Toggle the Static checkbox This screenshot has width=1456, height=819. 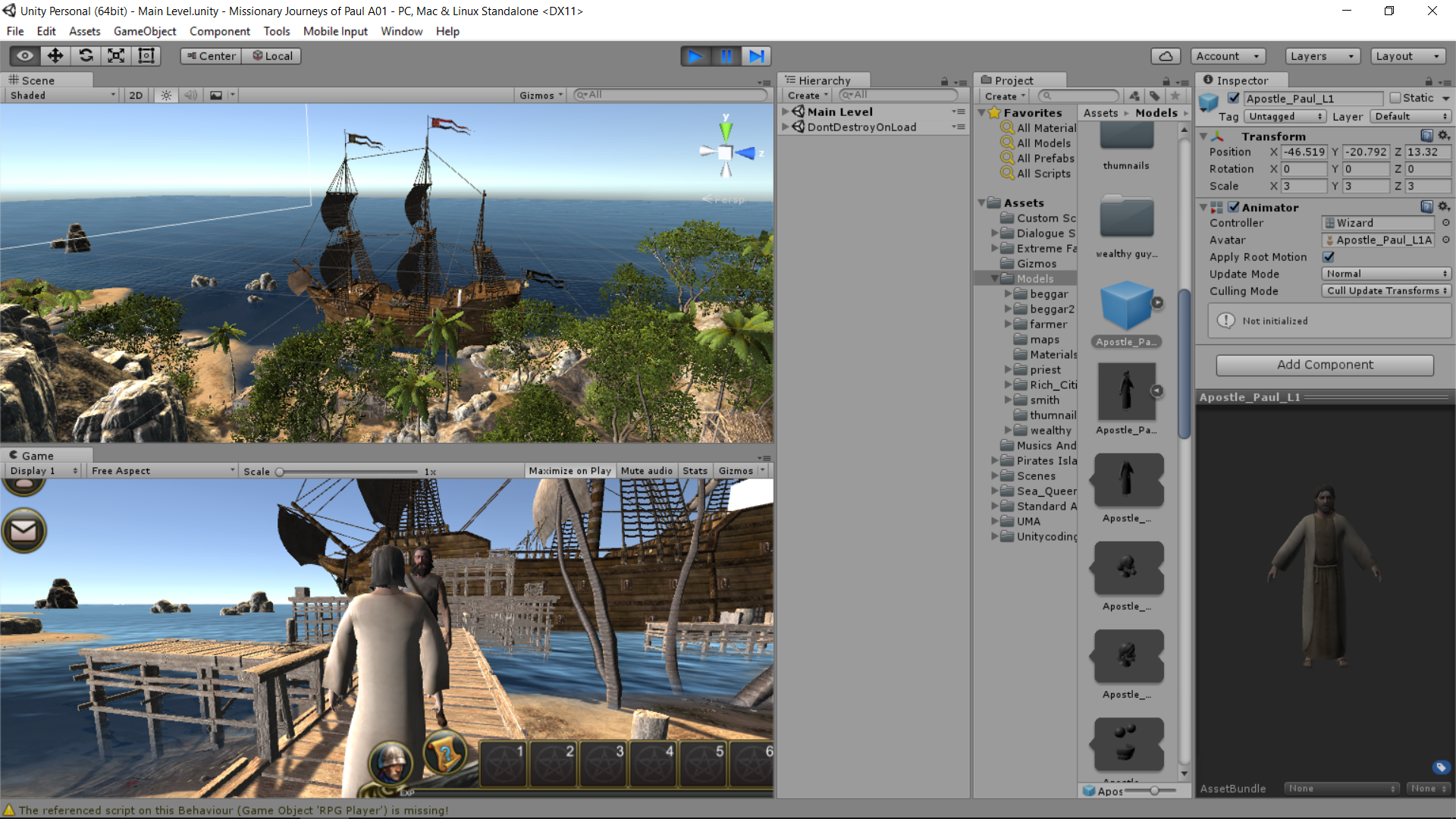pos(1395,98)
